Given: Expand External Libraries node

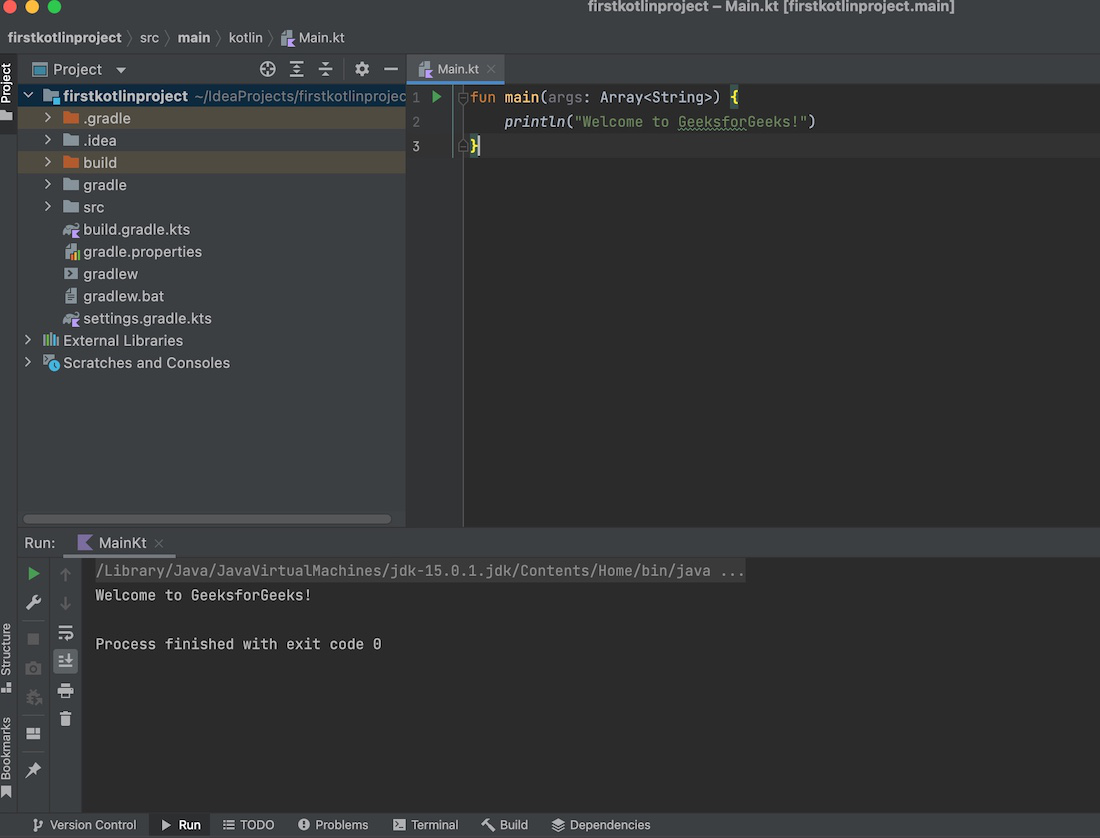Looking at the screenshot, I should pos(28,340).
